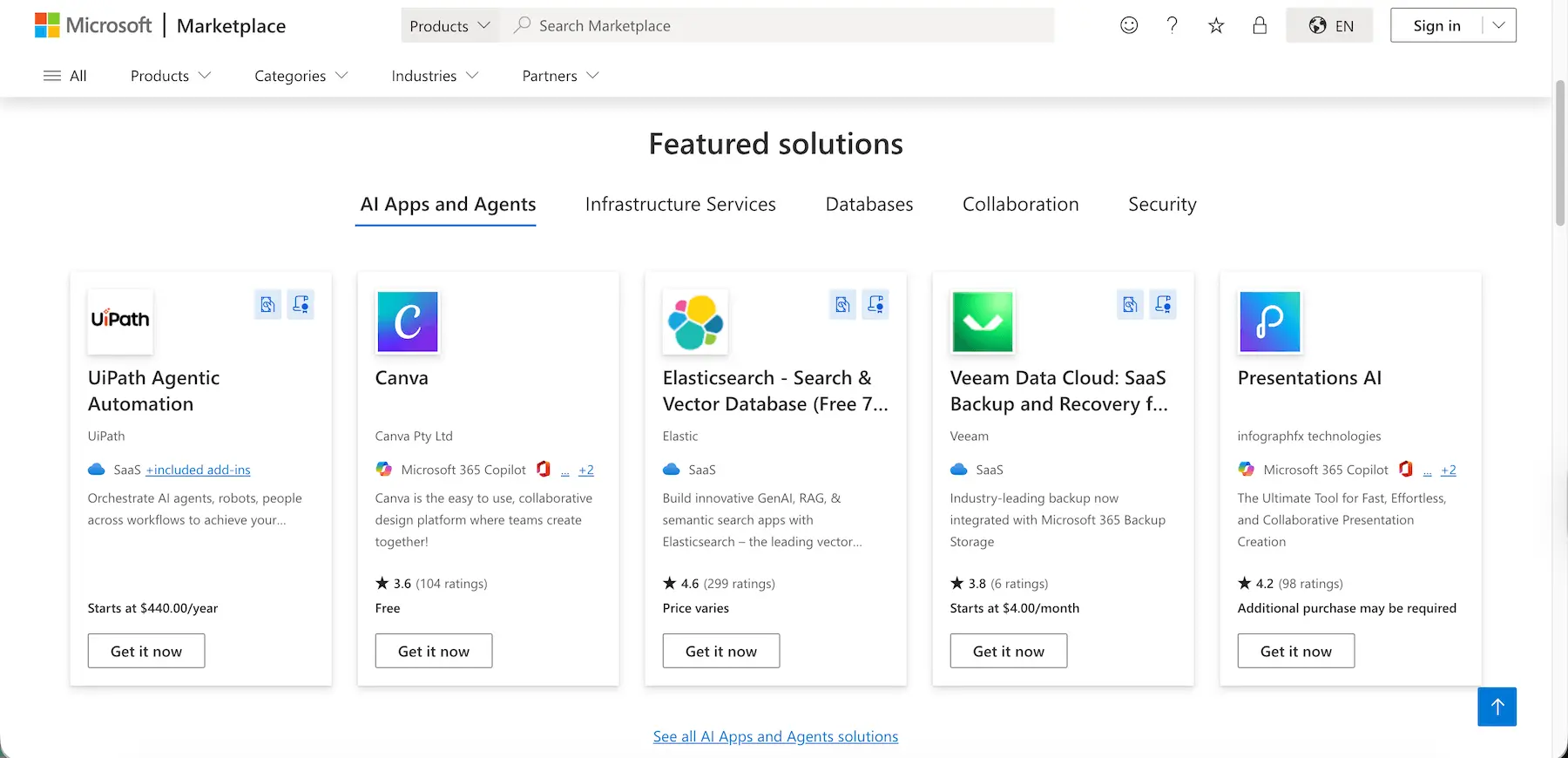
Task: Open the Canva card title
Action: coord(402,377)
